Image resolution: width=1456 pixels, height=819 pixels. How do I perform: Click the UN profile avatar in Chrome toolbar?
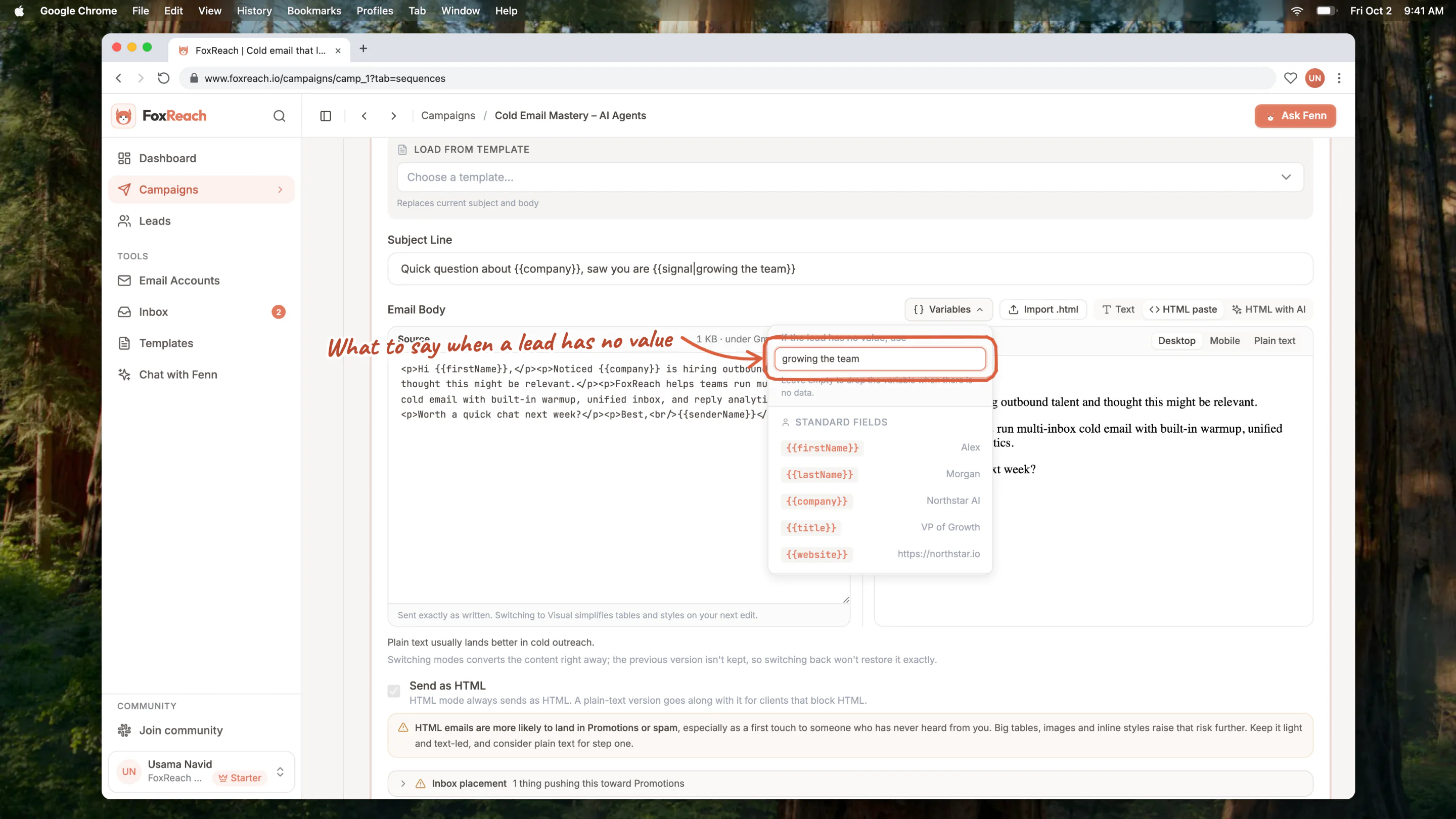click(1314, 78)
